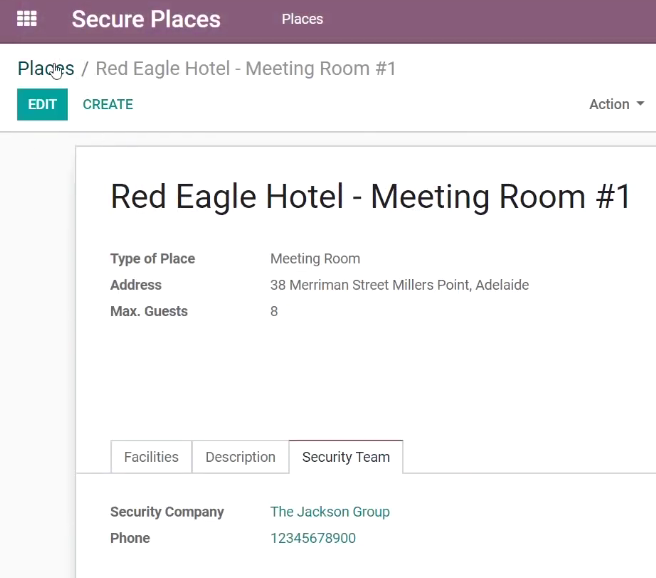Click the Merriman Street address value
Viewport: 656px width, 578px height.
[400, 285]
